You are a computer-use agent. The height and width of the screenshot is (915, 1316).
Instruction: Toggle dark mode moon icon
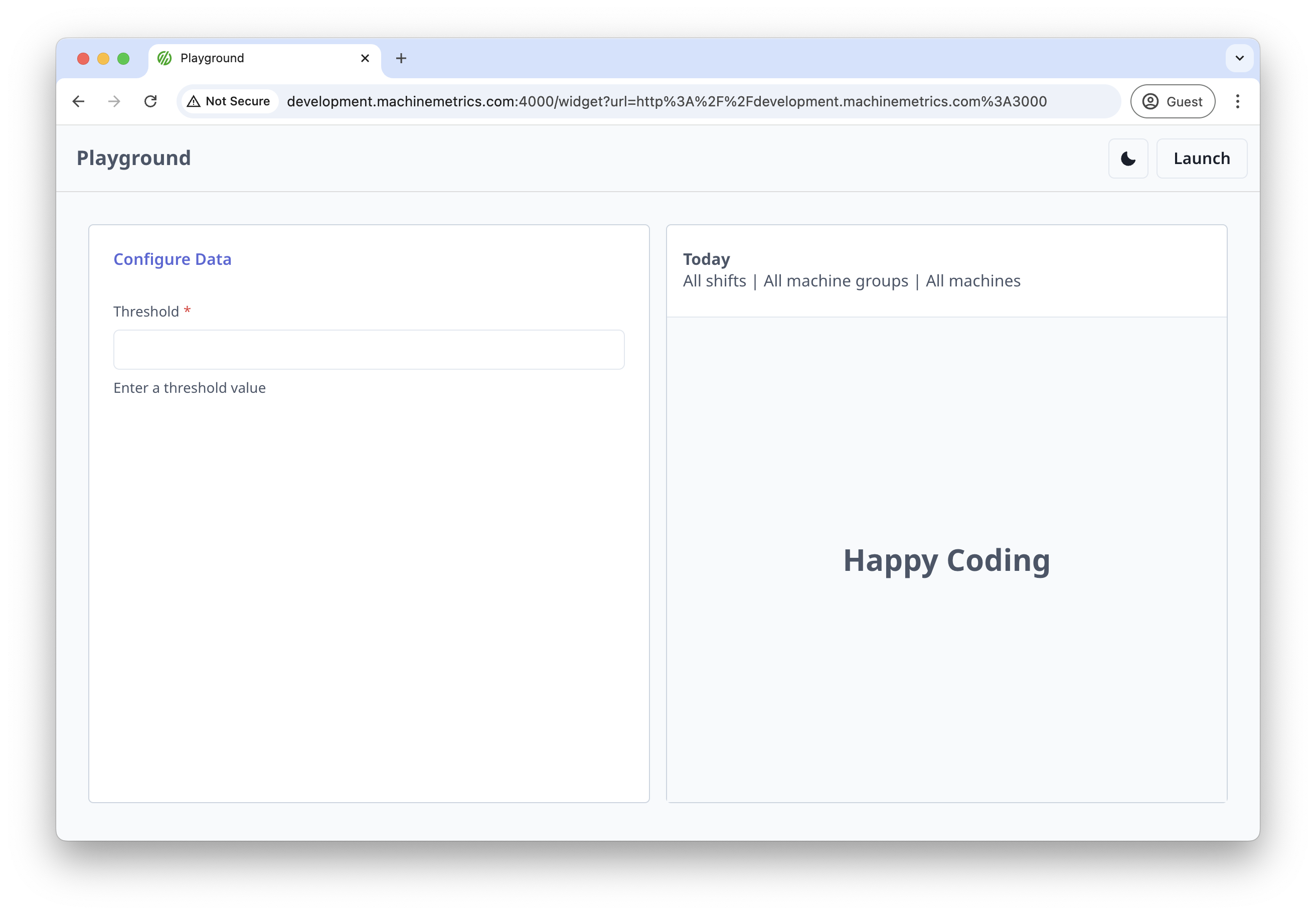tap(1127, 159)
